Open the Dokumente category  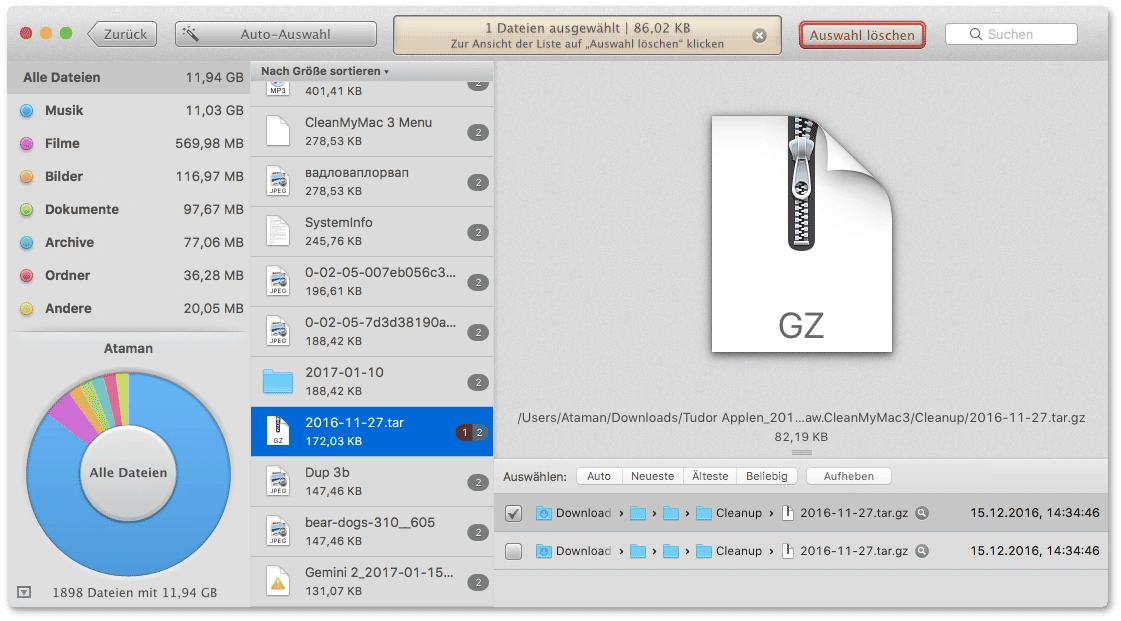click(129, 209)
